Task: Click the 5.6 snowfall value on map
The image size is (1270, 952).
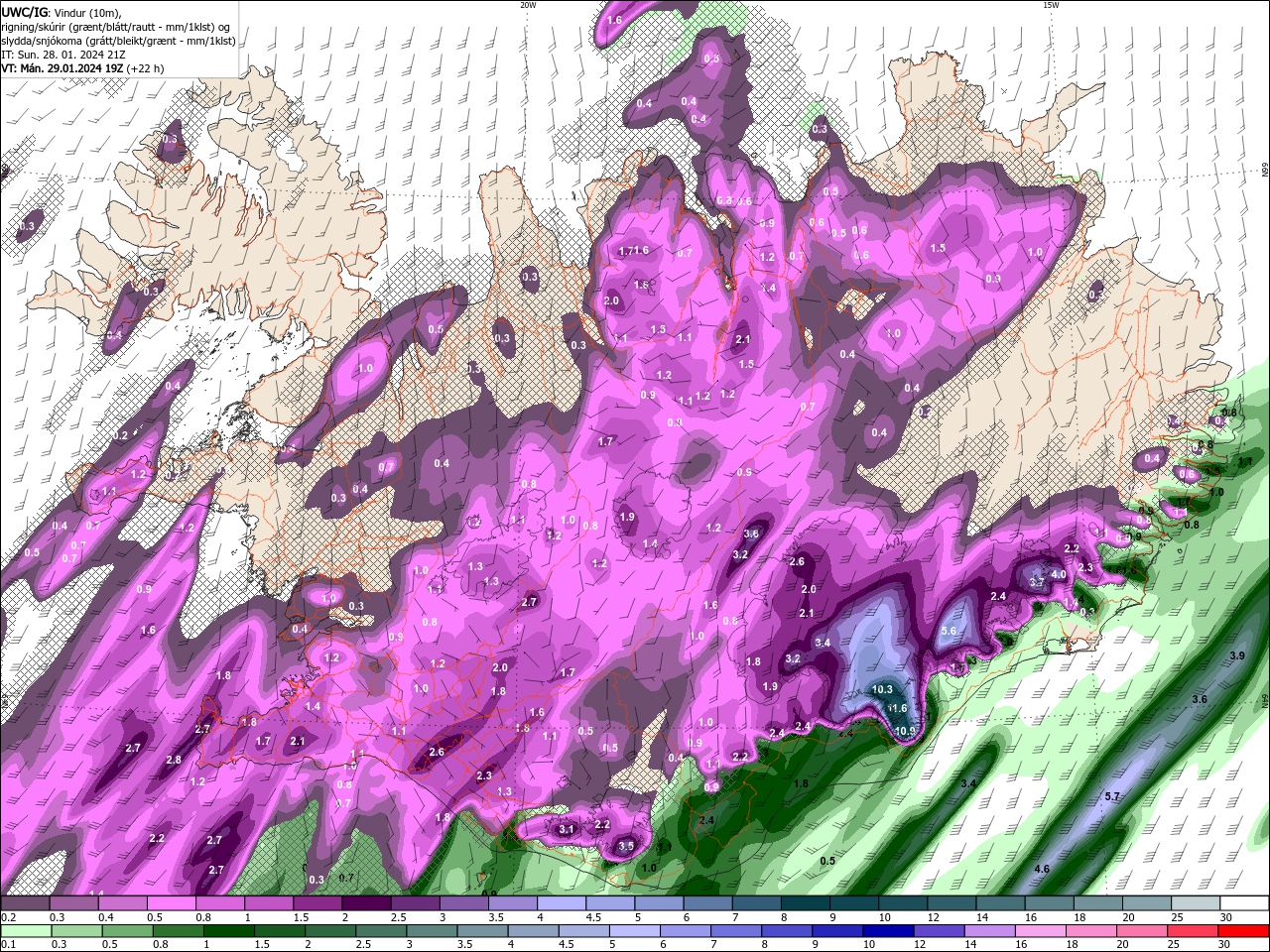Action: click(948, 631)
